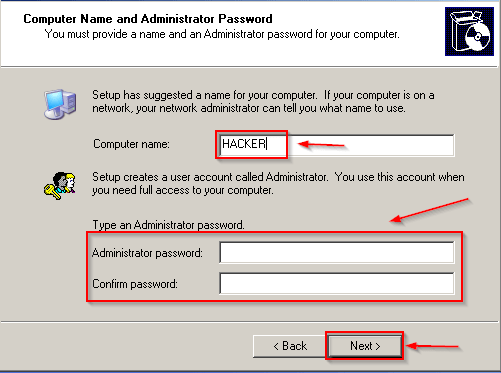Click the users with yellow key icon

click(x=60, y=186)
